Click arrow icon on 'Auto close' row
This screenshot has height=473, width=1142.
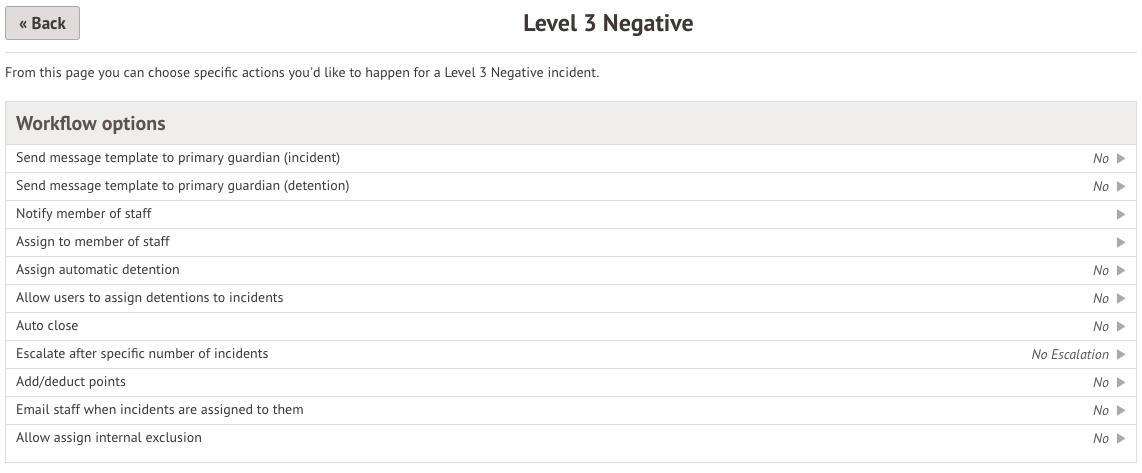(x=1121, y=326)
